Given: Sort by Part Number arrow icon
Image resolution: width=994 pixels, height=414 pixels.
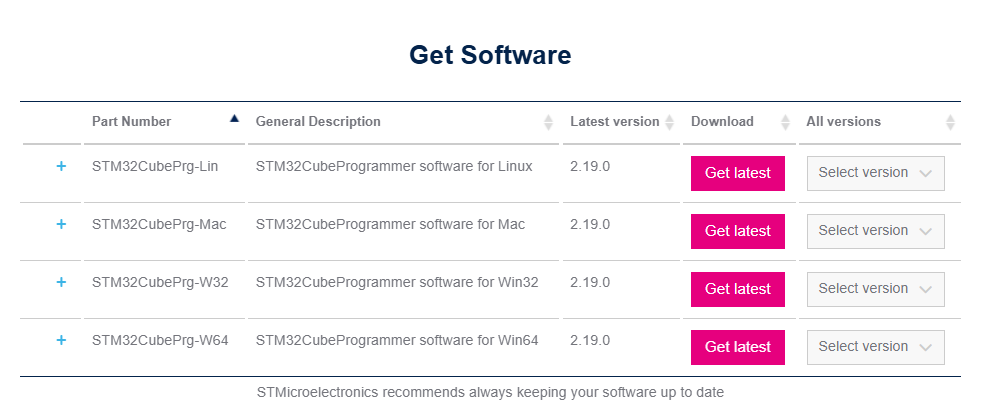Looking at the screenshot, I should [234, 118].
